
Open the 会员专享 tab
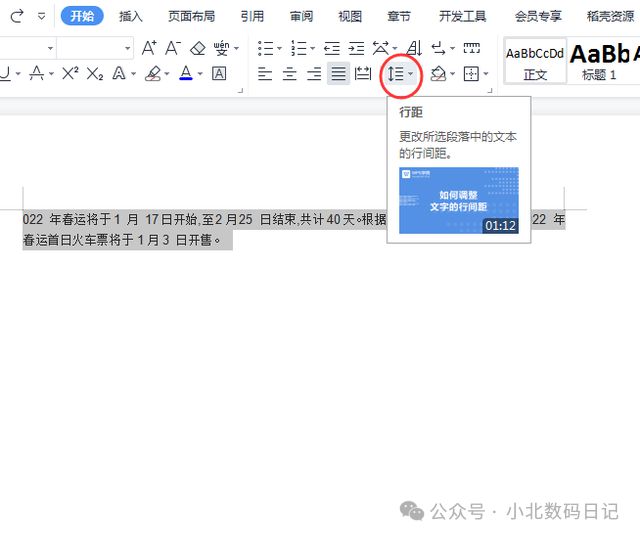point(538,16)
